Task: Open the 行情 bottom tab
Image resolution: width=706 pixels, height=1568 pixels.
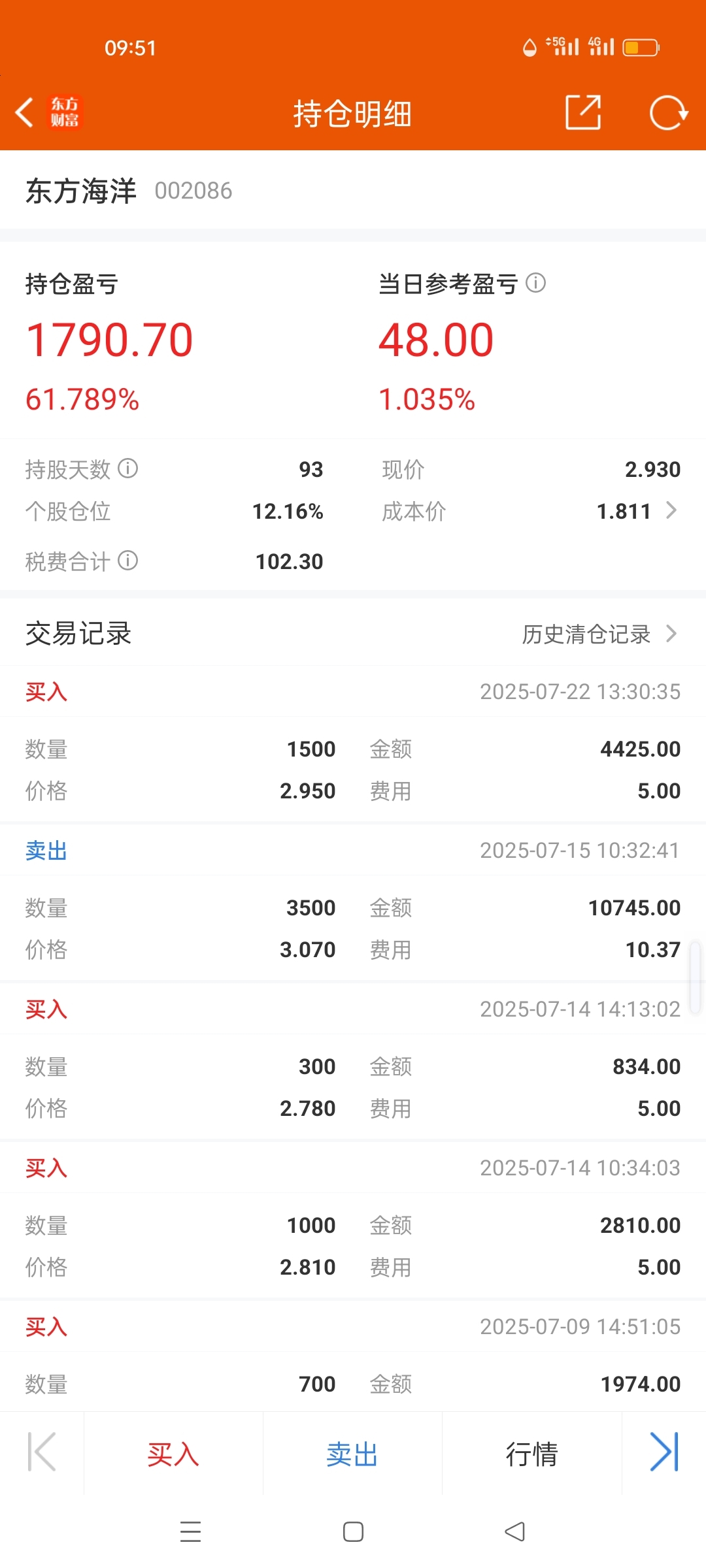Action: [531, 1454]
